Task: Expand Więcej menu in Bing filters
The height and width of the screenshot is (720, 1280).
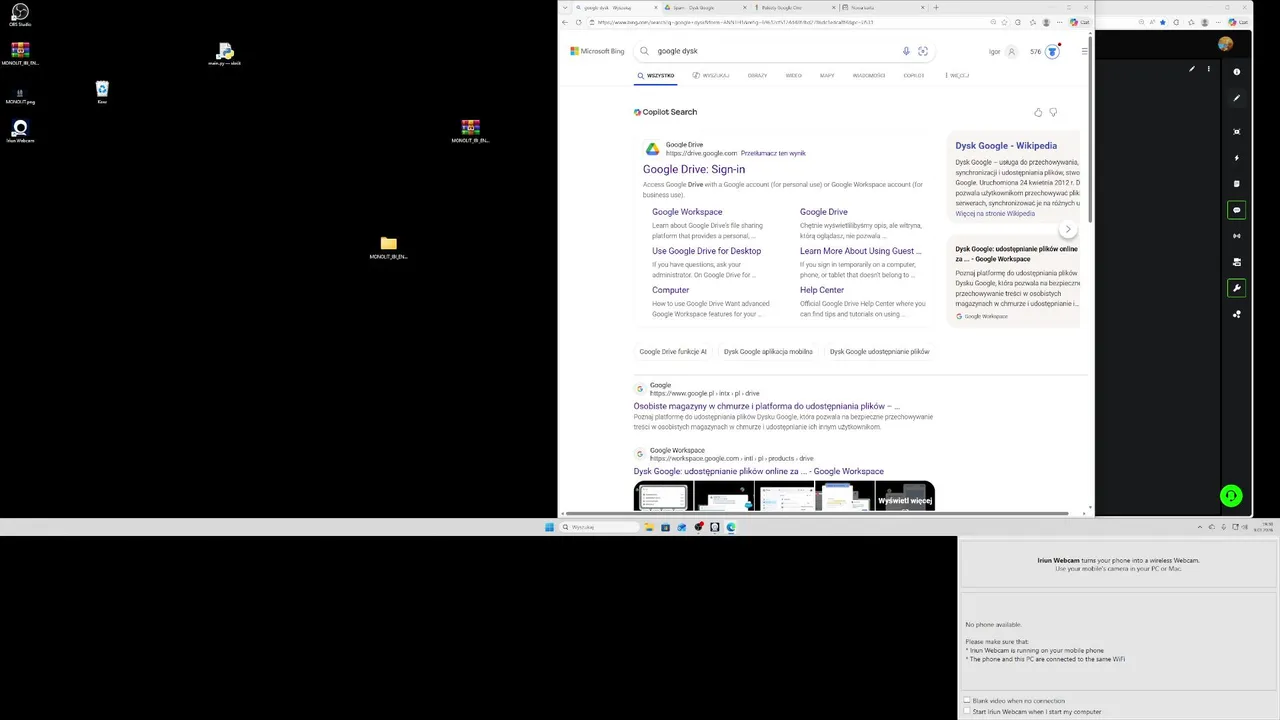Action: point(957,75)
